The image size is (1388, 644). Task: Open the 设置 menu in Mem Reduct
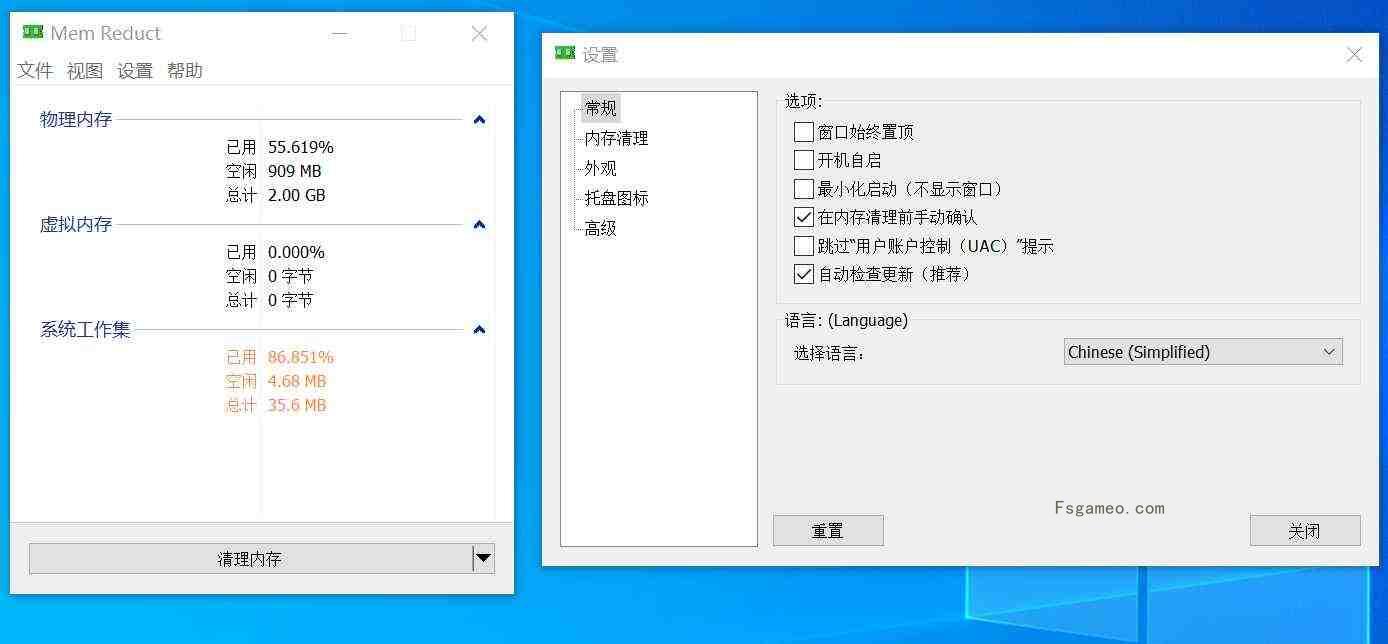[x=135, y=70]
